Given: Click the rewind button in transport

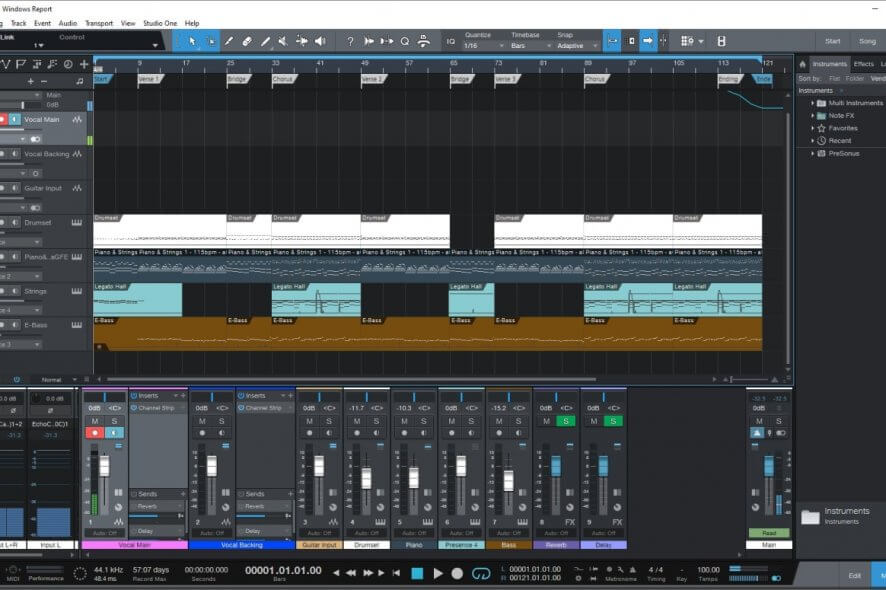Looking at the screenshot, I should pyautogui.click(x=351, y=573).
